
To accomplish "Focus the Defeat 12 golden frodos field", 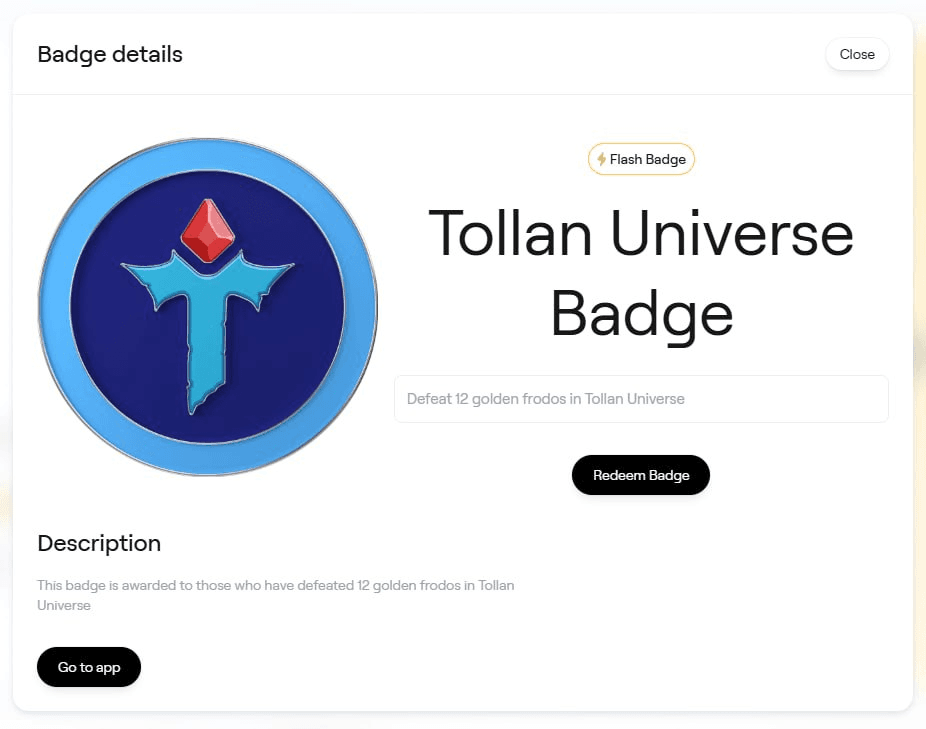I will click(641, 399).
